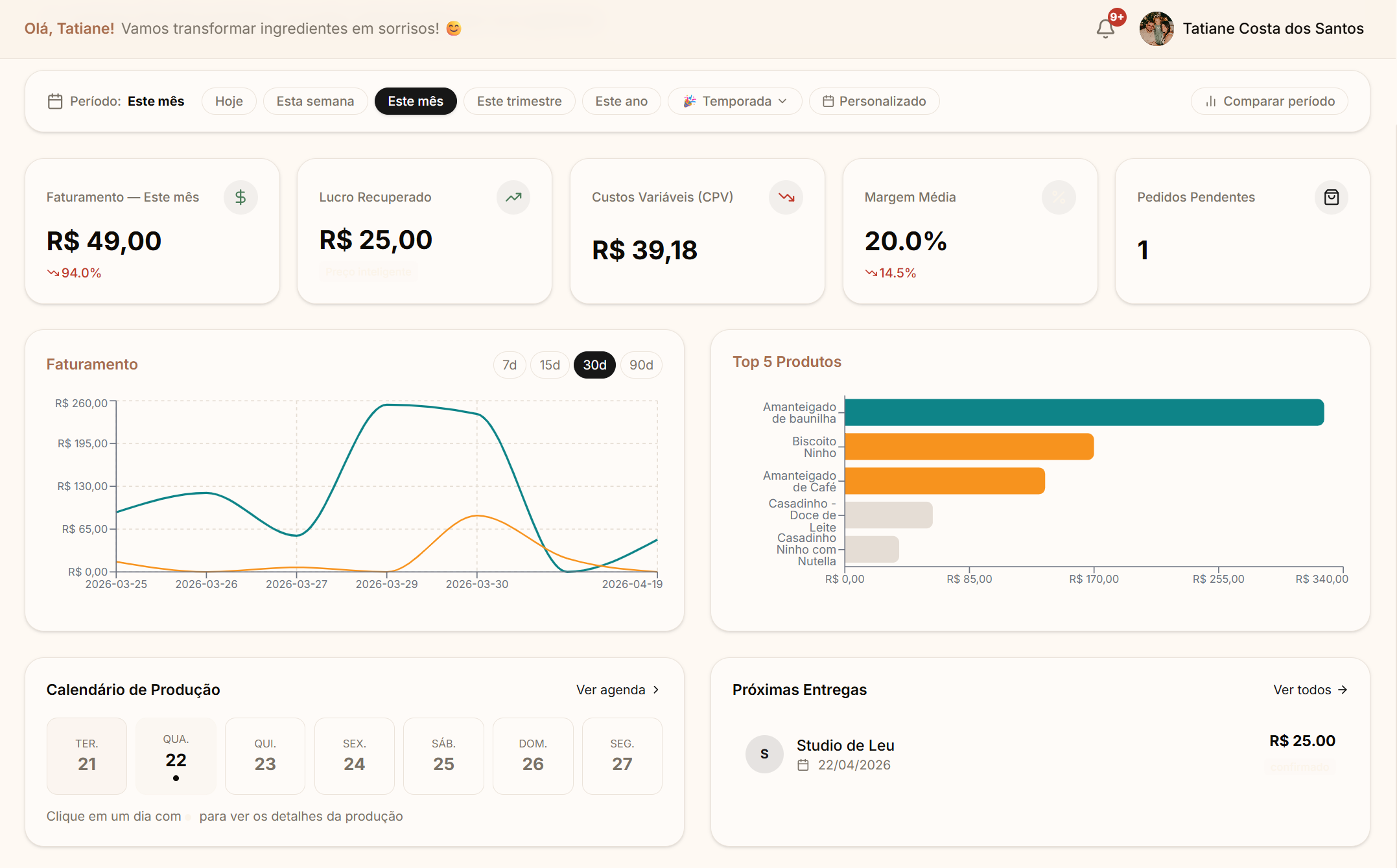Screen dimensions: 1397x868
Task: Select the Este mês period pill
Action: click(x=416, y=101)
